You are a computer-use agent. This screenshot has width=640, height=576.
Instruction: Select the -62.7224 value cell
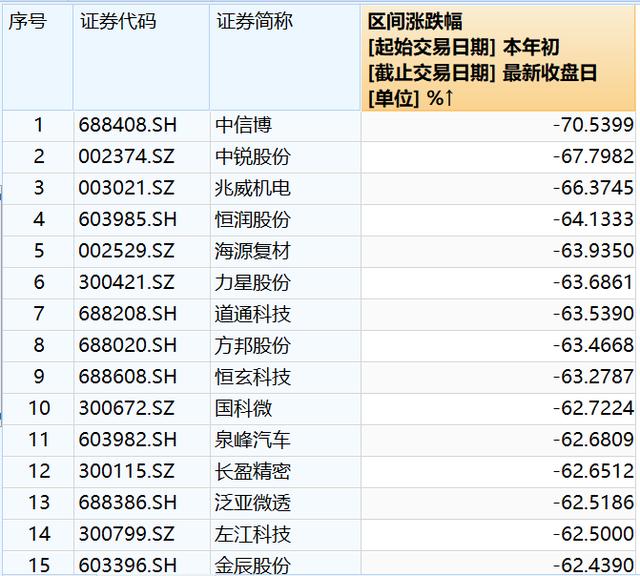[x=499, y=408]
